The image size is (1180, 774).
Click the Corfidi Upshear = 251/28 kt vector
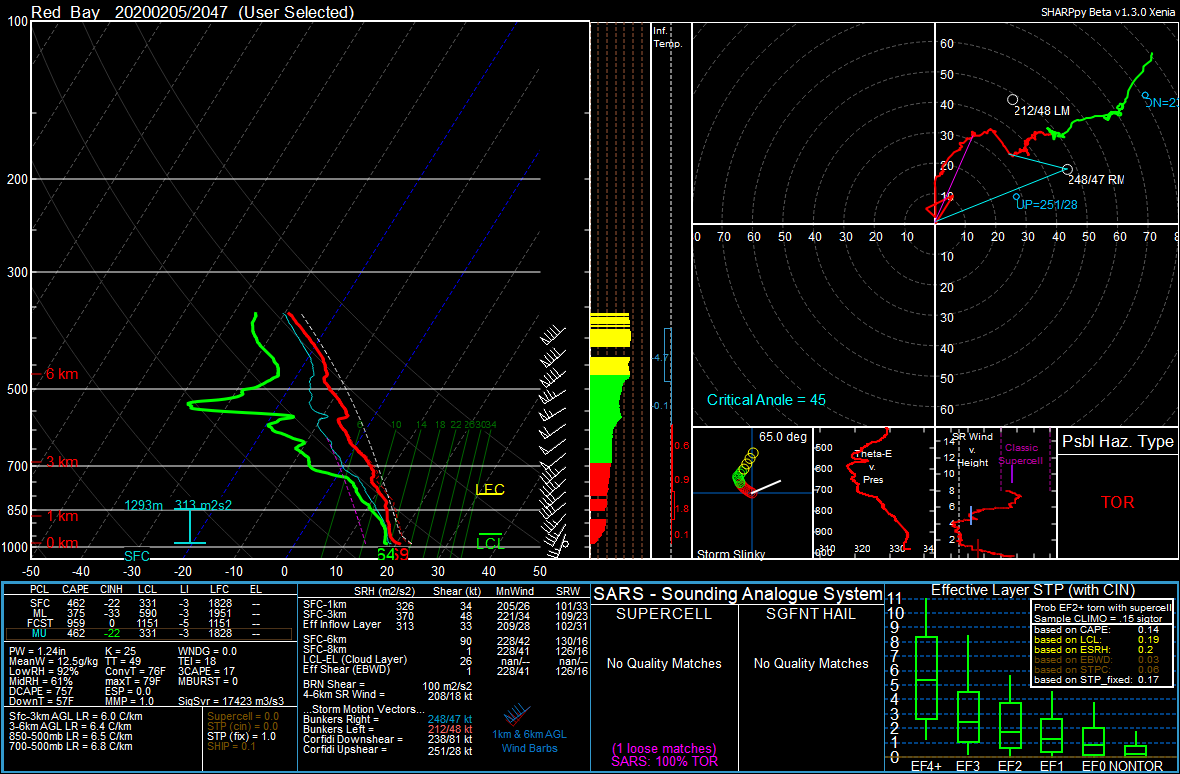tap(387, 750)
